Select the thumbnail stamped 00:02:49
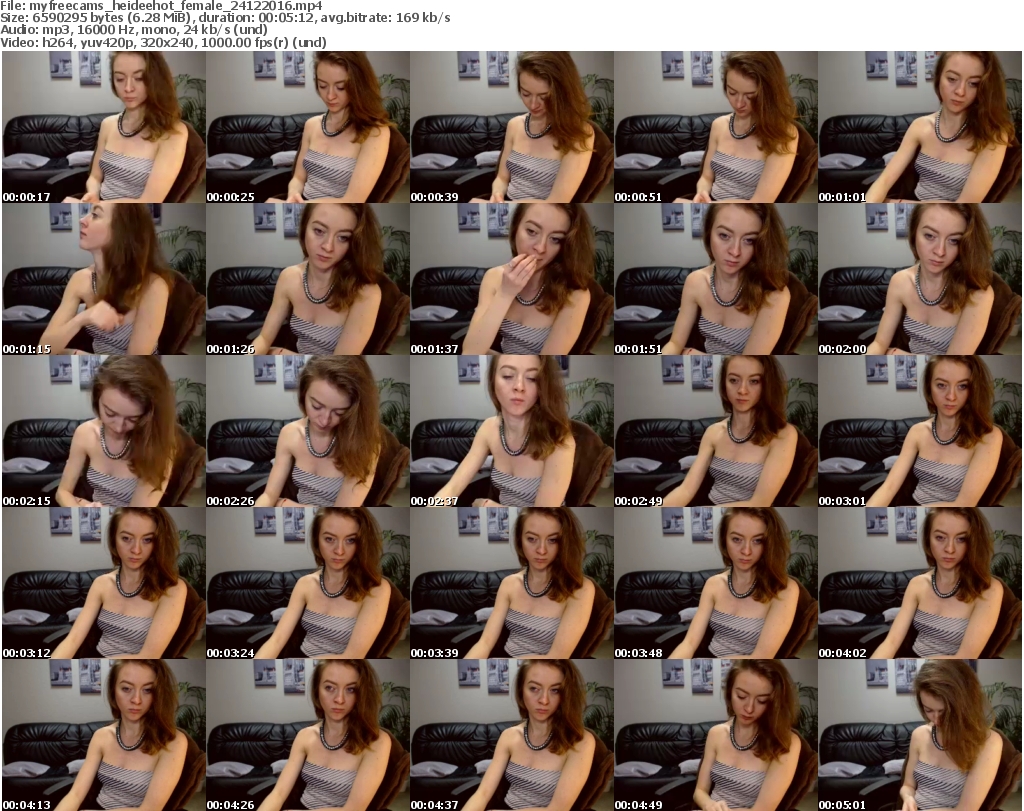1024x811 pixels. 716,431
